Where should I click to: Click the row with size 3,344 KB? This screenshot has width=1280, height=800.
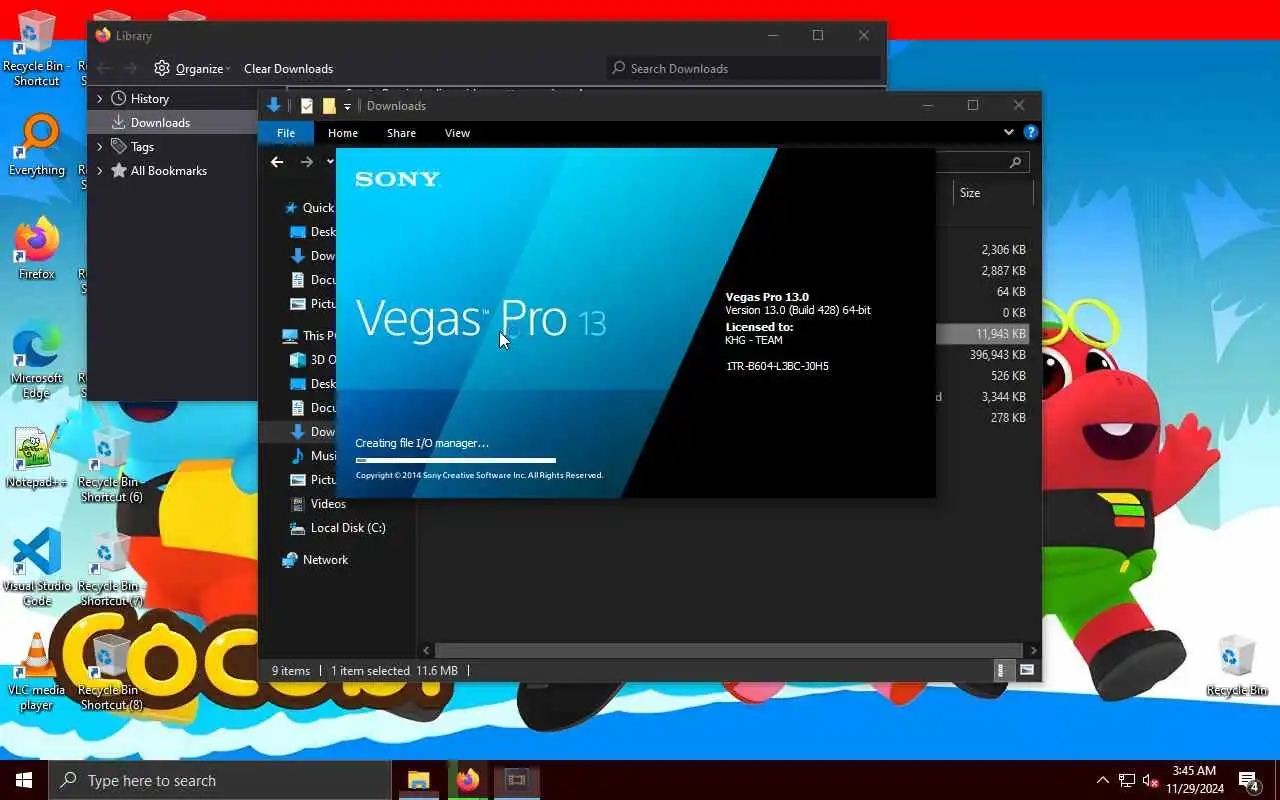[984, 397]
